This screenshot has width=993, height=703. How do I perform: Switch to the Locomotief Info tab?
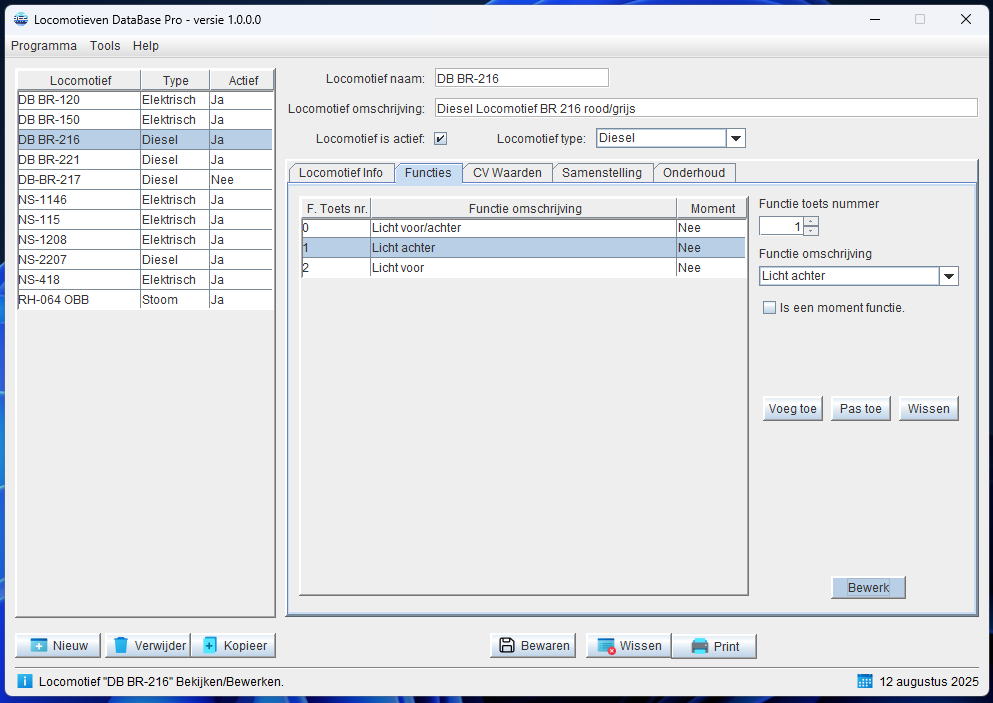341,173
